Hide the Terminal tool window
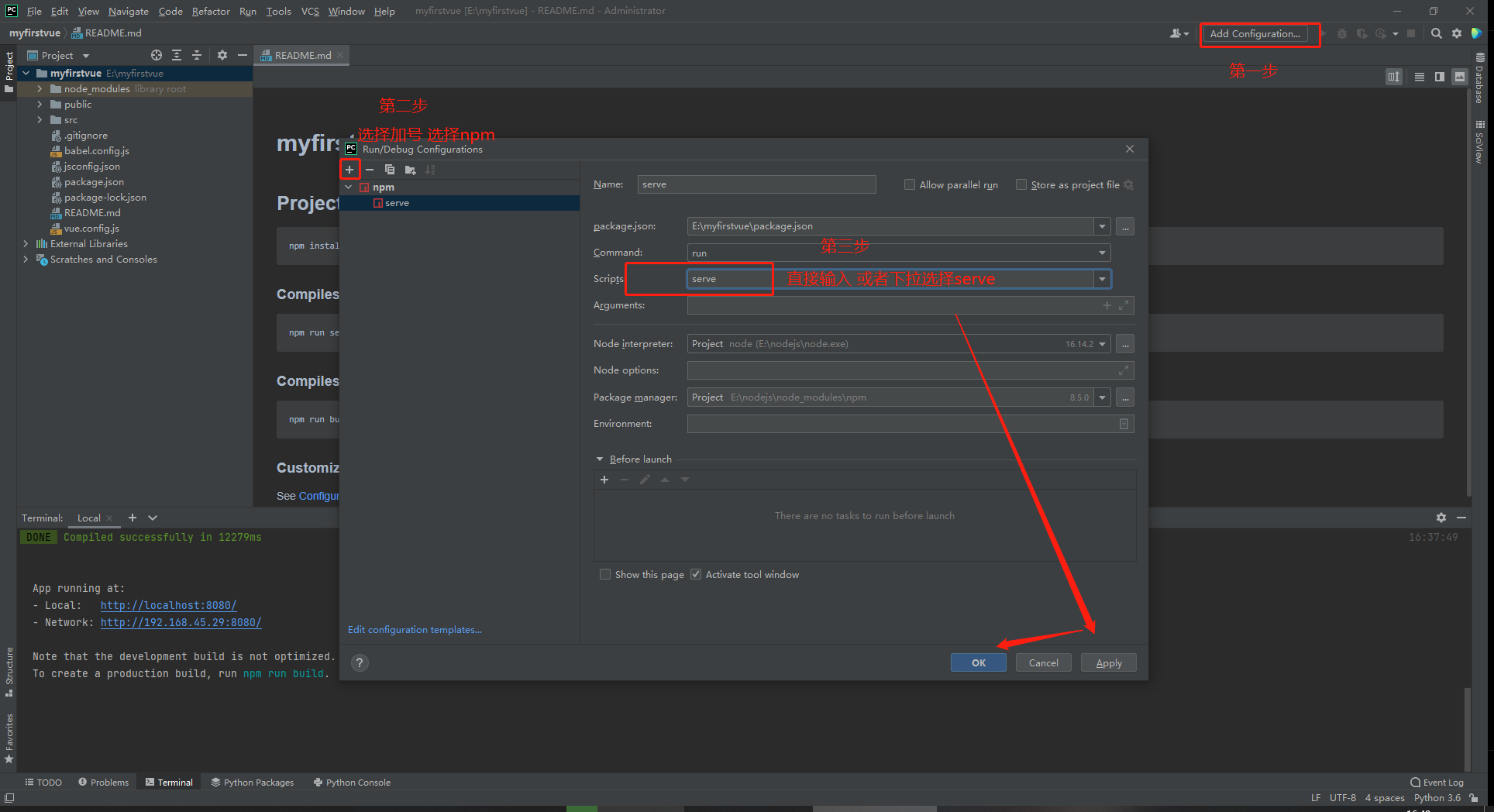Screen dimensions: 1494x812 [x=1461, y=518]
